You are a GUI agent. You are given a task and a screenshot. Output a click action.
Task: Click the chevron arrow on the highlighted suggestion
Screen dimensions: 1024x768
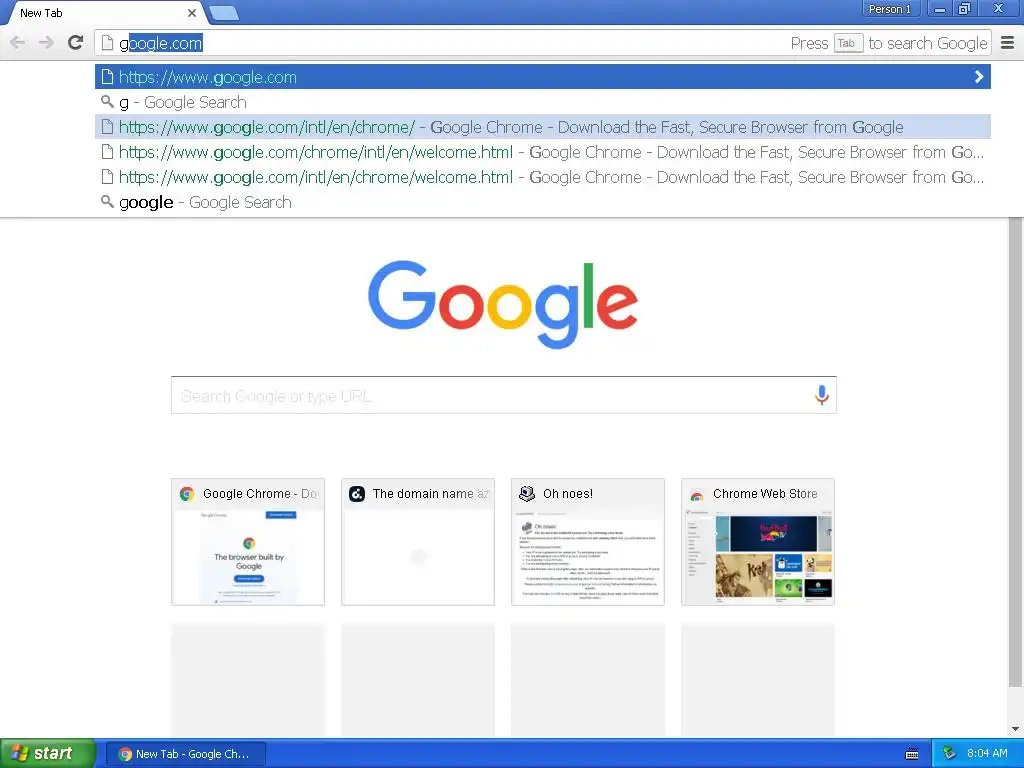978,77
